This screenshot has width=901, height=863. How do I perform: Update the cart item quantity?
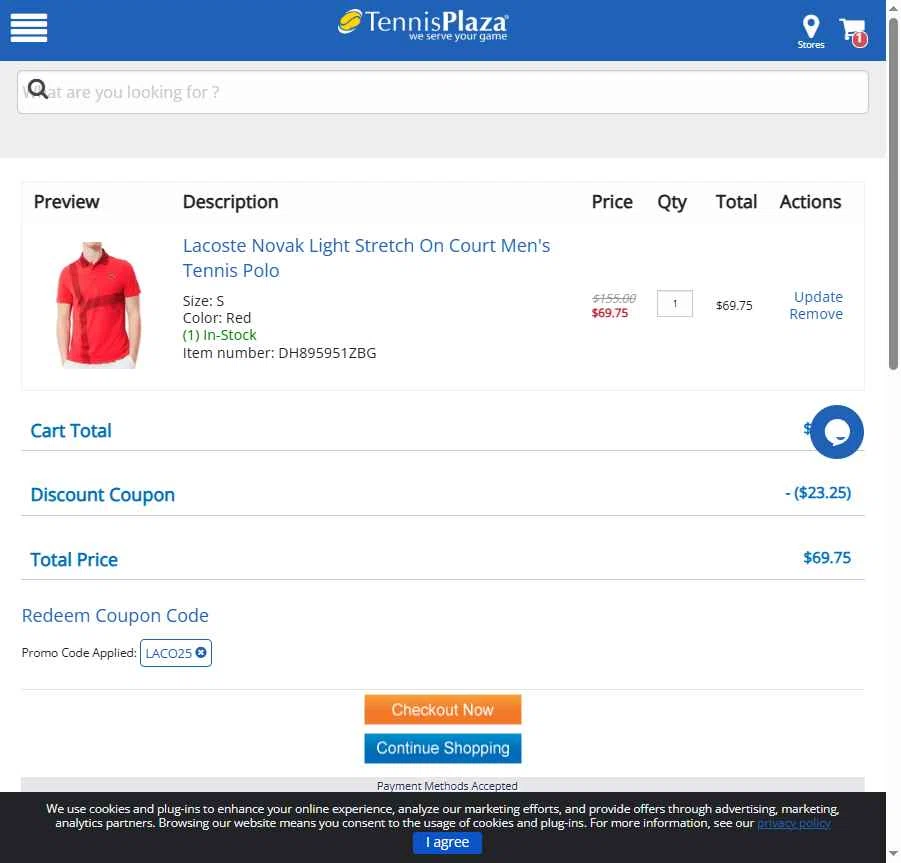[818, 296]
